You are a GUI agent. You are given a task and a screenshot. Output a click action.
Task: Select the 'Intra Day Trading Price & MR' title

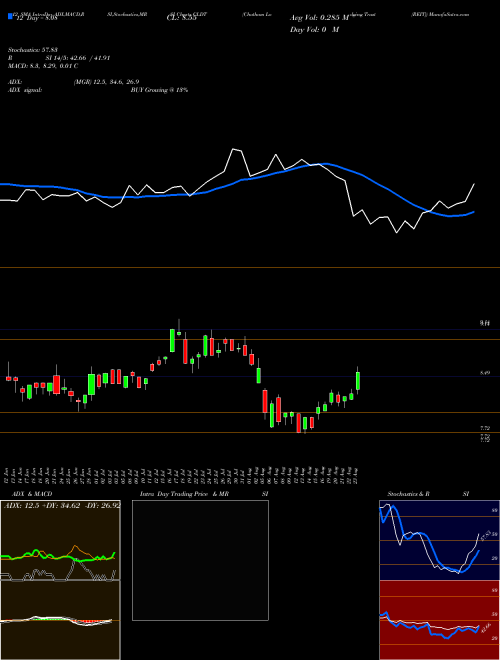click(x=184, y=494)
